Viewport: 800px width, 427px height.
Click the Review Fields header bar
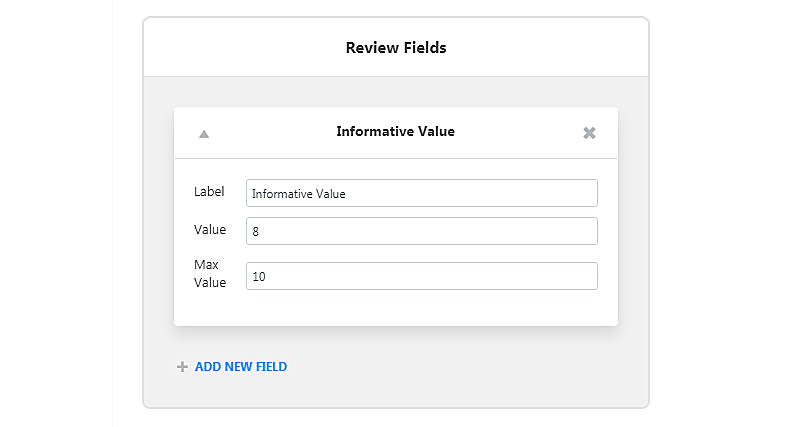point(396,47)
